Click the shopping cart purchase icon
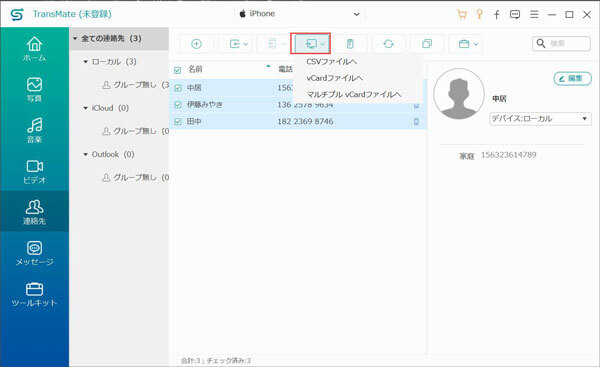The image size is (600, 367). [462, 15]
